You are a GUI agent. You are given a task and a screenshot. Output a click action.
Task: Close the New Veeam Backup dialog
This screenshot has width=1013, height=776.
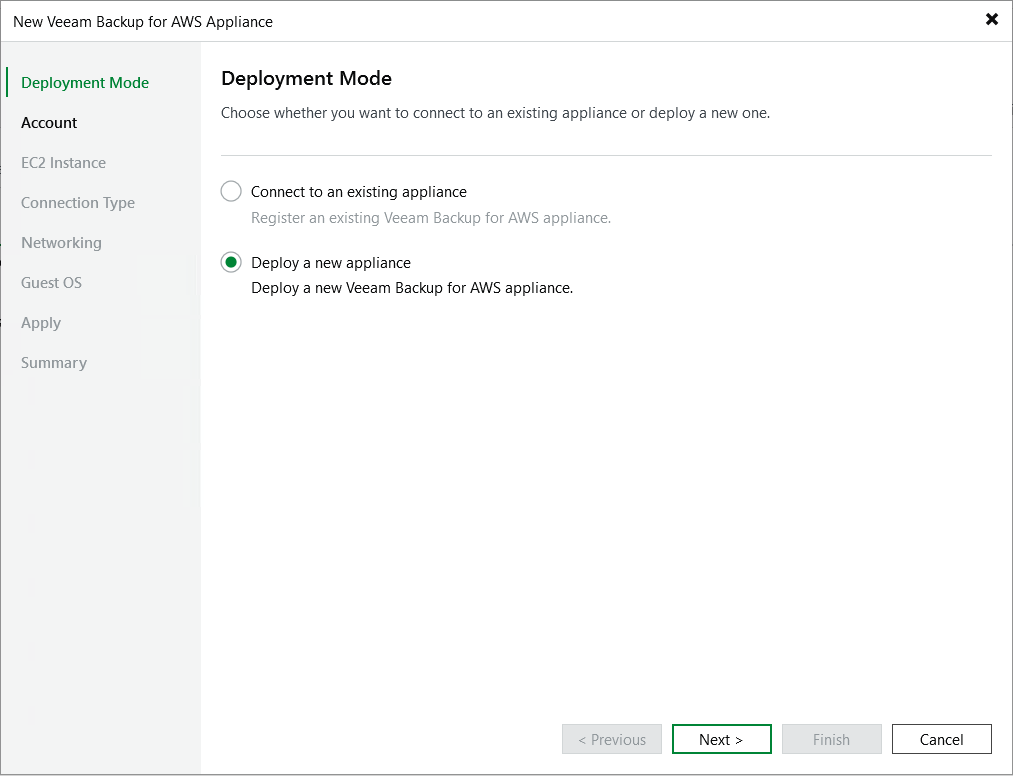click(991, 19)
